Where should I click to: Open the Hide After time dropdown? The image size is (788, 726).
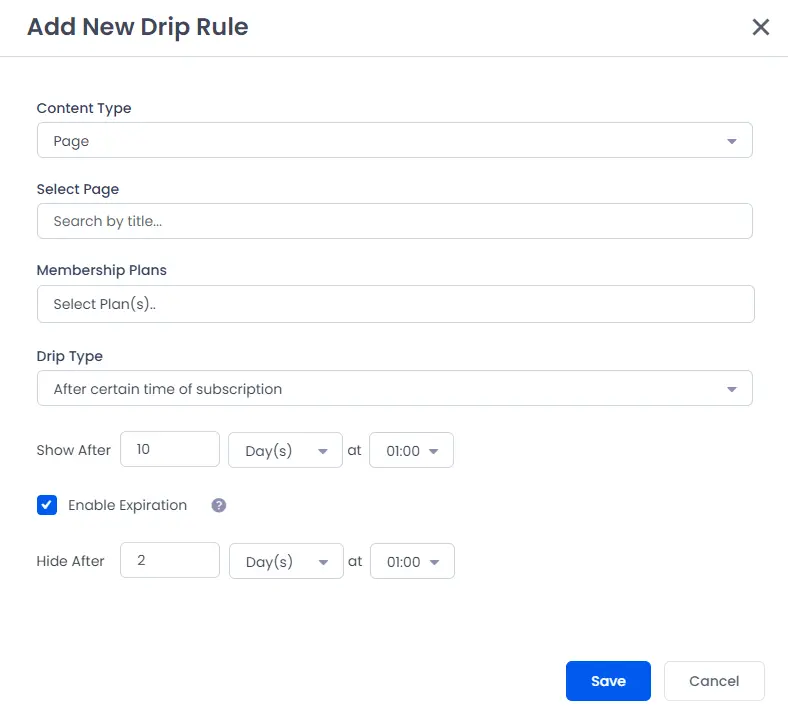click(412, 562)
